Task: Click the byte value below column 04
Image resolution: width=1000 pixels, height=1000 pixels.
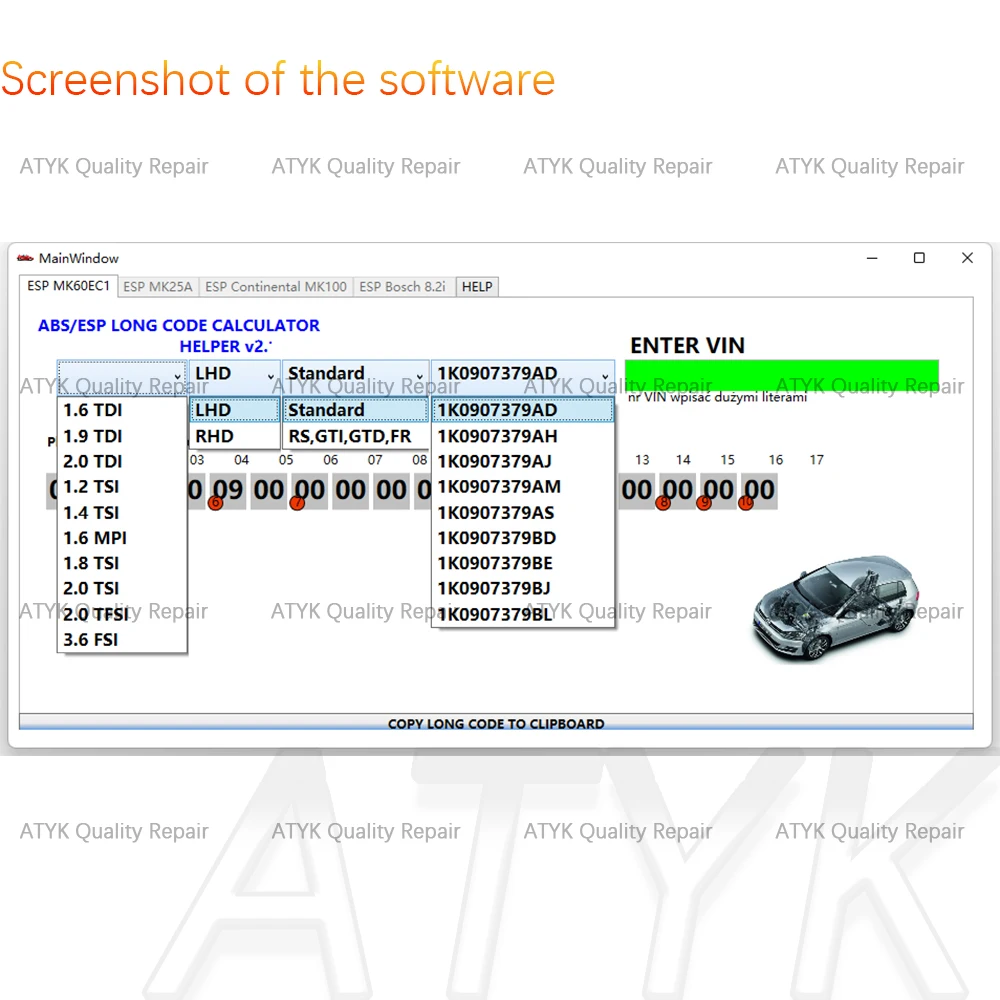Action: [268, 490]
